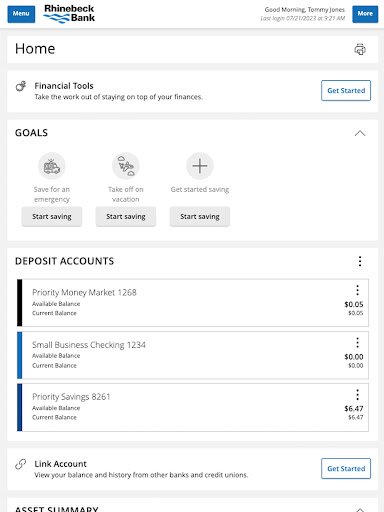Click the Financial Tools piggy bank icon
The width and height of the screenshot is (384, 512).
[x=21, y=86]
